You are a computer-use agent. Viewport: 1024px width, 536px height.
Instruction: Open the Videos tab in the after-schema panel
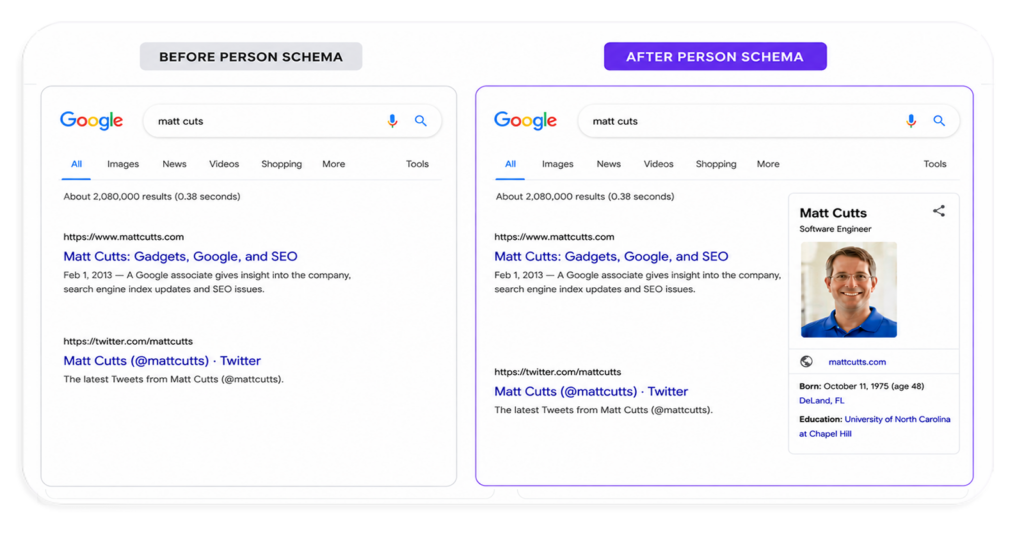658,164
